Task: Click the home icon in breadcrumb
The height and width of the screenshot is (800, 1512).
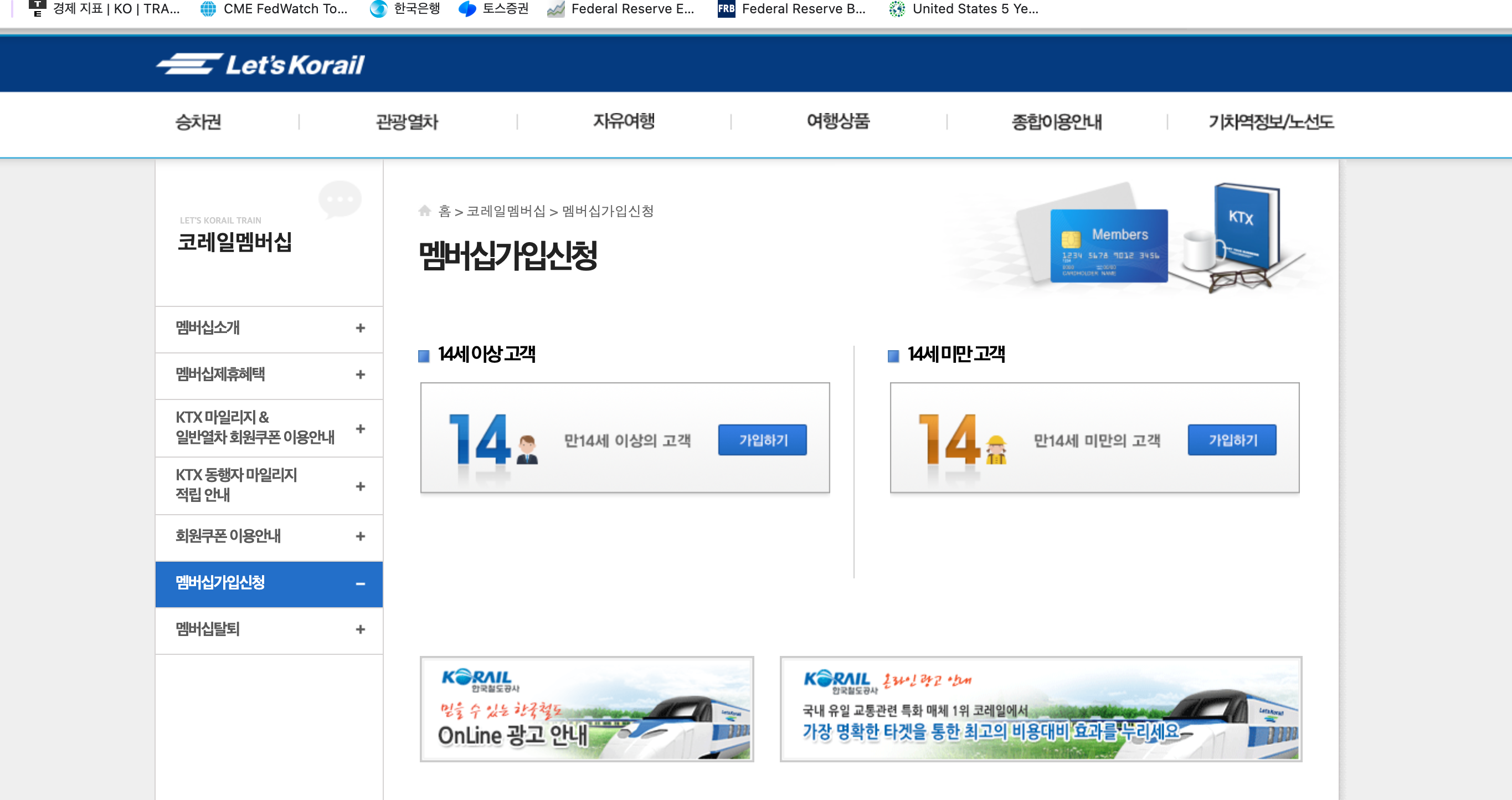Action: (x=424, y=211)
